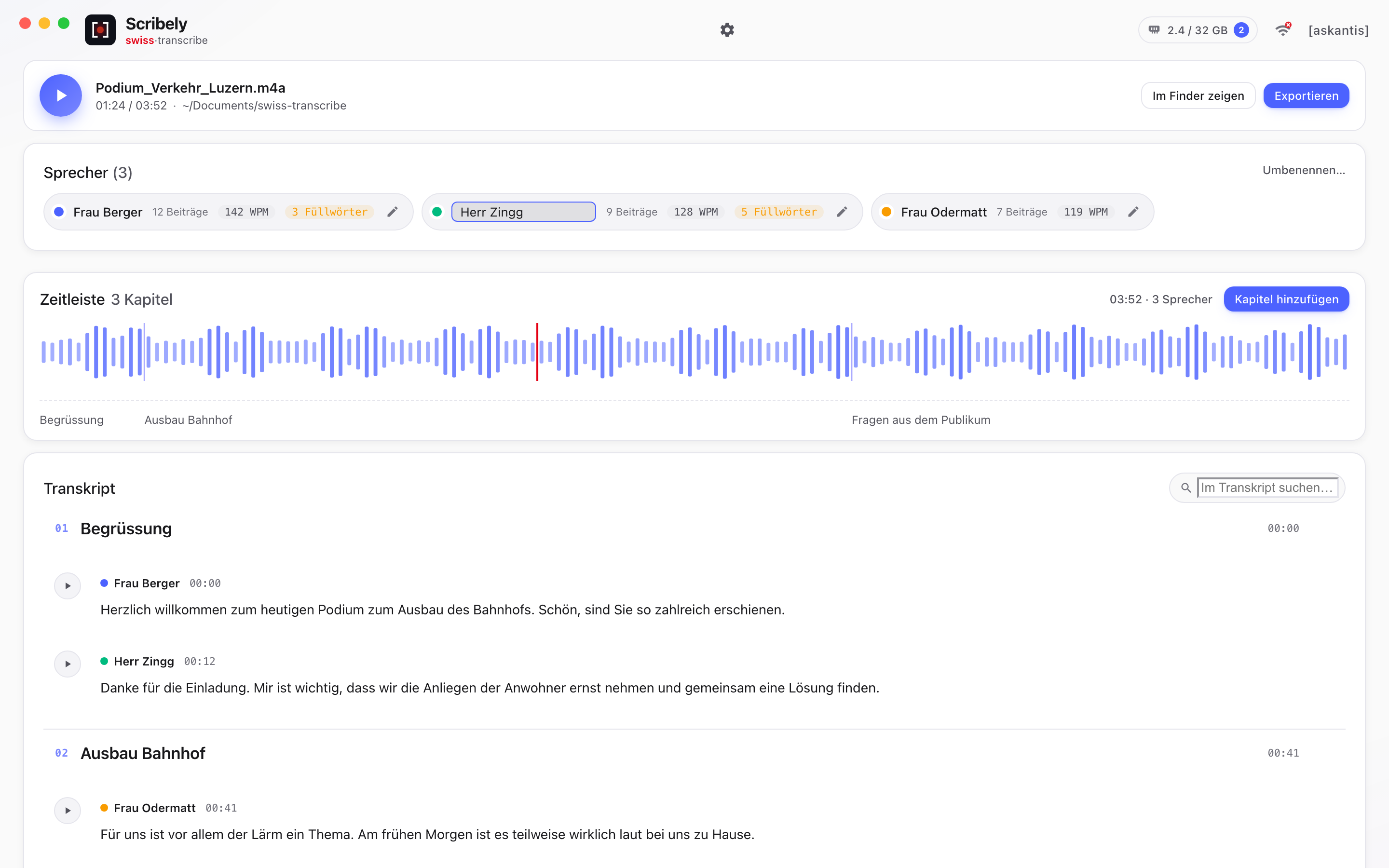The height and width of the screenshot is (868, 1389).
Task: Click the Exportieren button
Action: (x=1306, y=95)
